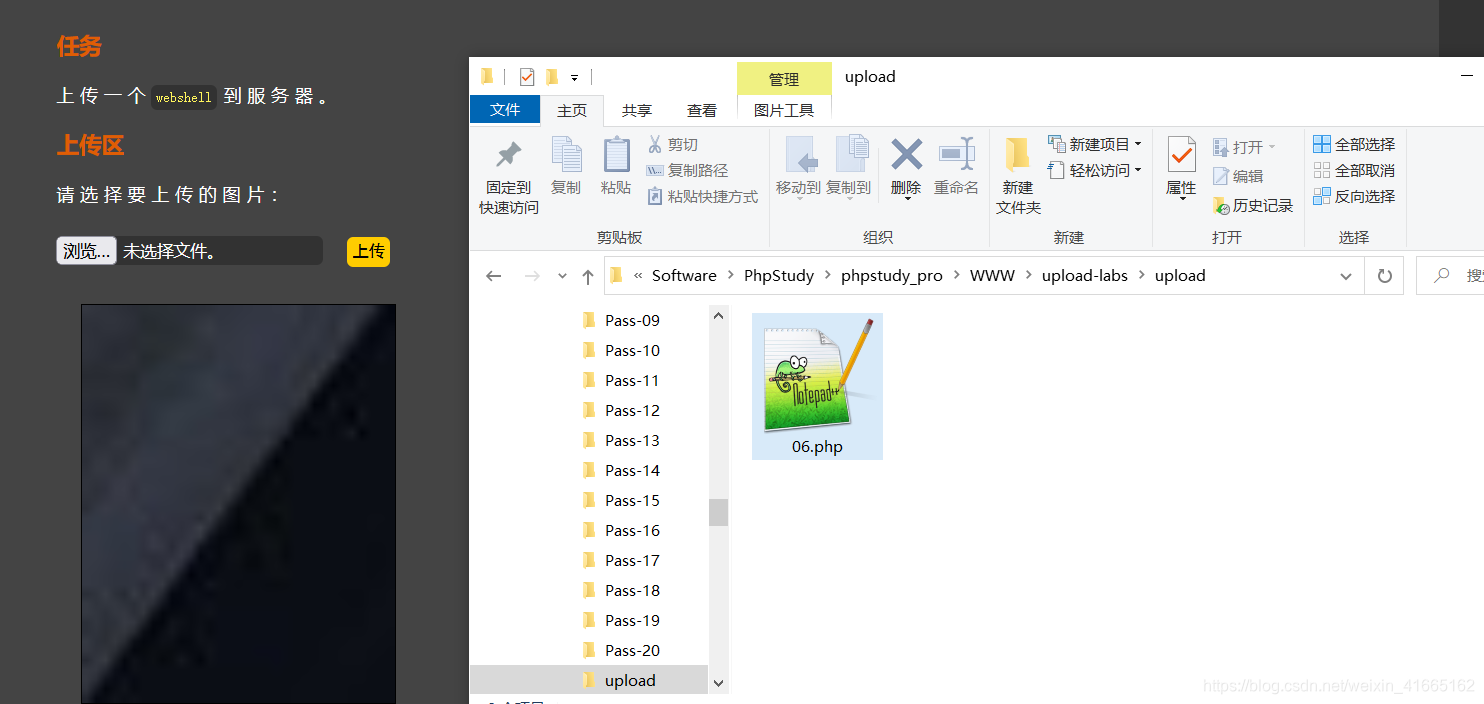Open the File (文件) tab
The width and height of the screenshot is (1484, 704).
(x=505, y=110)
